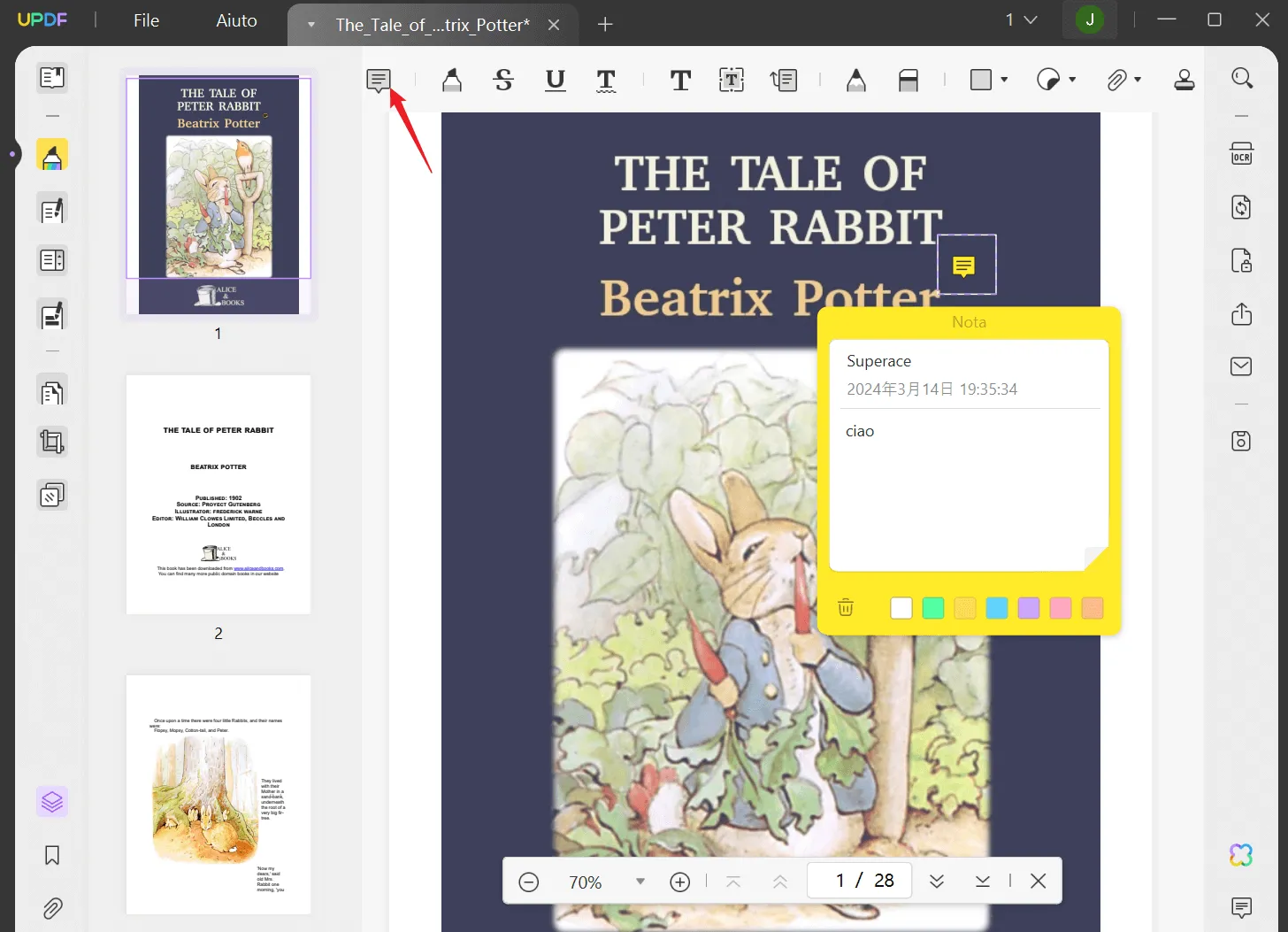Screen dimensions: 1288x932
Task: Select the eraser tool
Action: click(908, 81)
